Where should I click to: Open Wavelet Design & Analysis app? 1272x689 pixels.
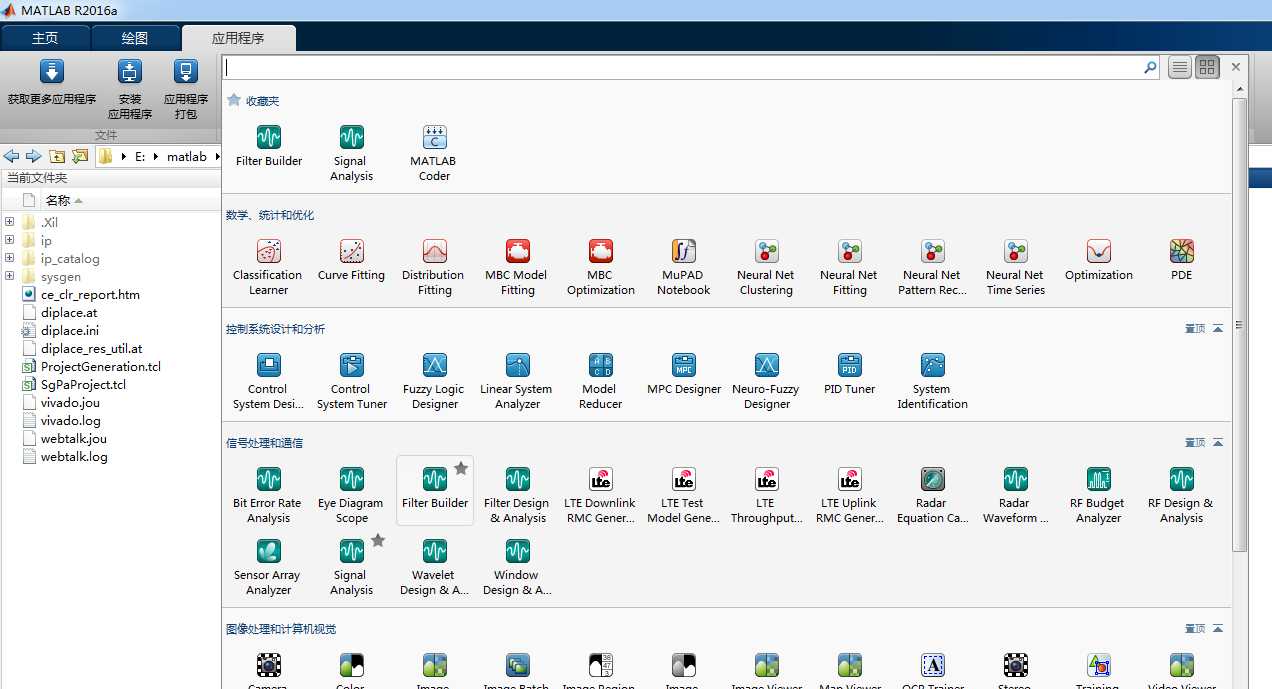click(x=434, y=567)
